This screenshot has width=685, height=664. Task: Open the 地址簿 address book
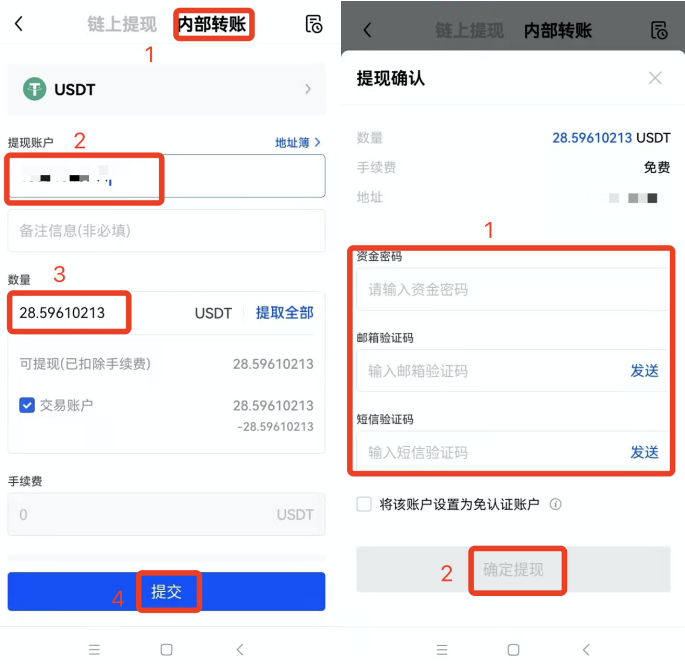(298, 143)
